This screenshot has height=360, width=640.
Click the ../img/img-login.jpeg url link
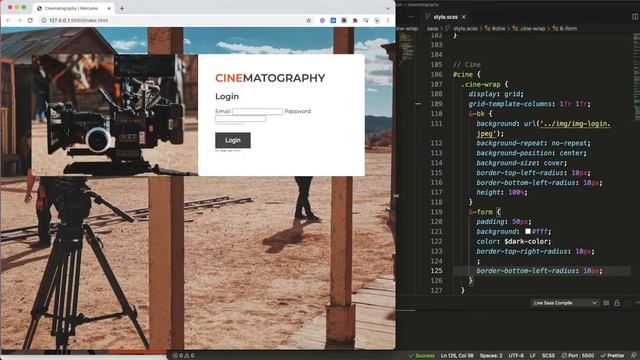(575, 123)
